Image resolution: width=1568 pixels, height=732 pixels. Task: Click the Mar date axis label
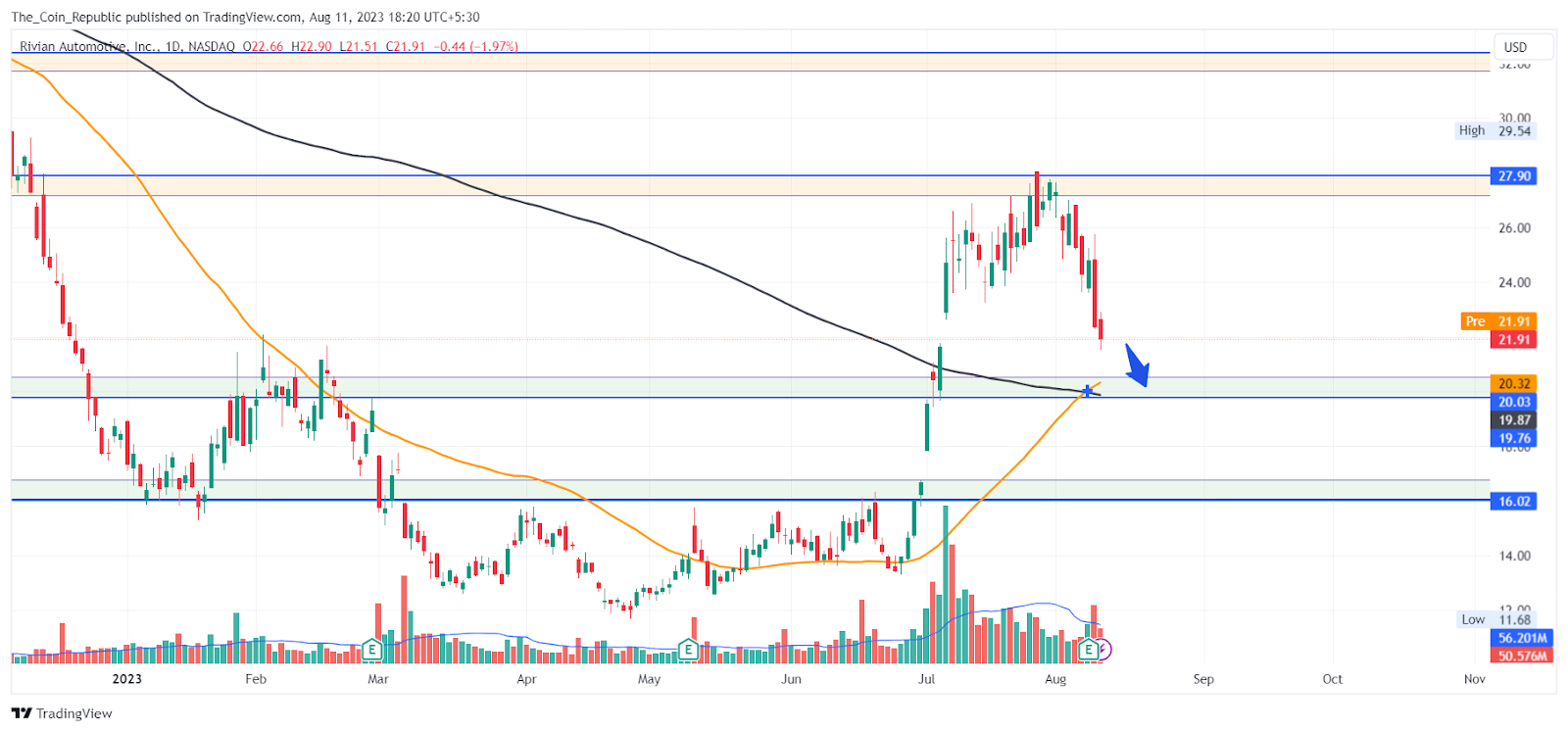[x=378, y=679]
